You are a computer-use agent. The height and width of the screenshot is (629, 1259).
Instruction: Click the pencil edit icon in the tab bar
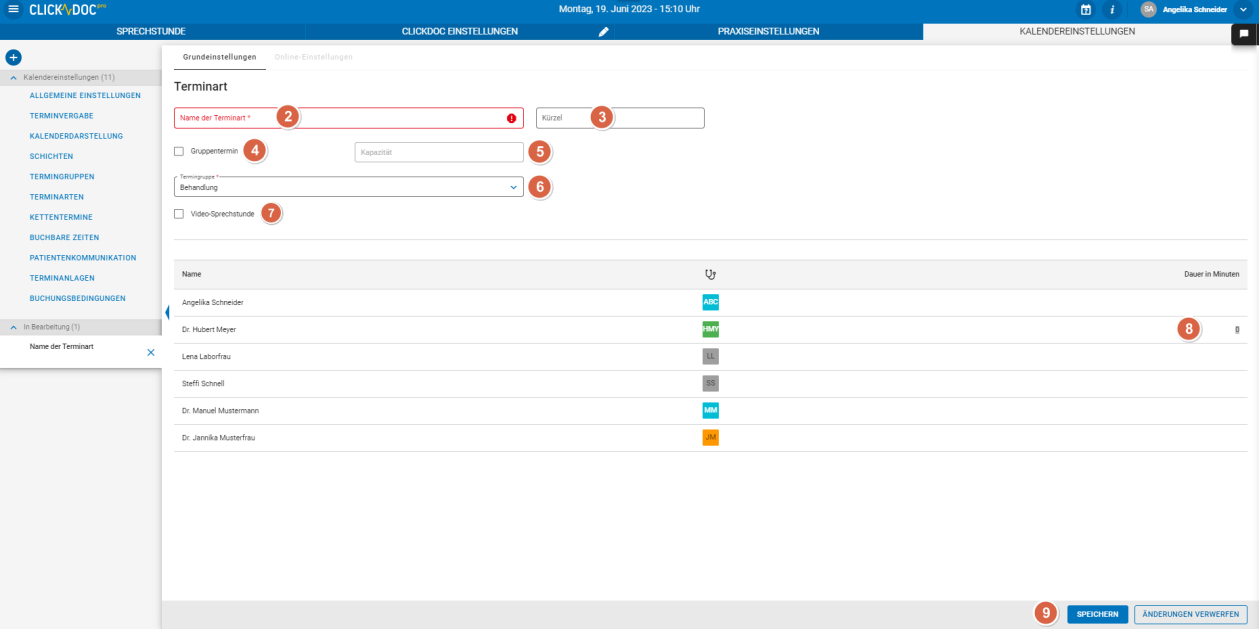click(x=603, y=32)
